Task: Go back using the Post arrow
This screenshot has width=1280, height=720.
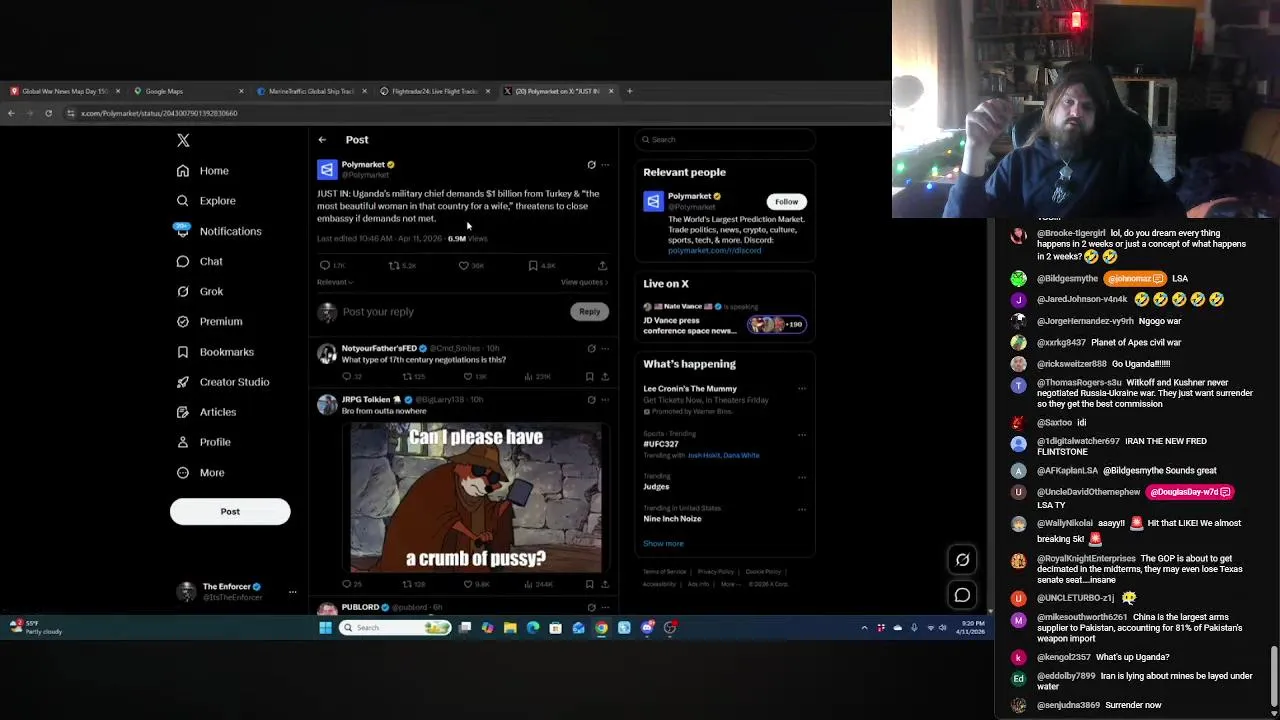Action: pos(322,140)
